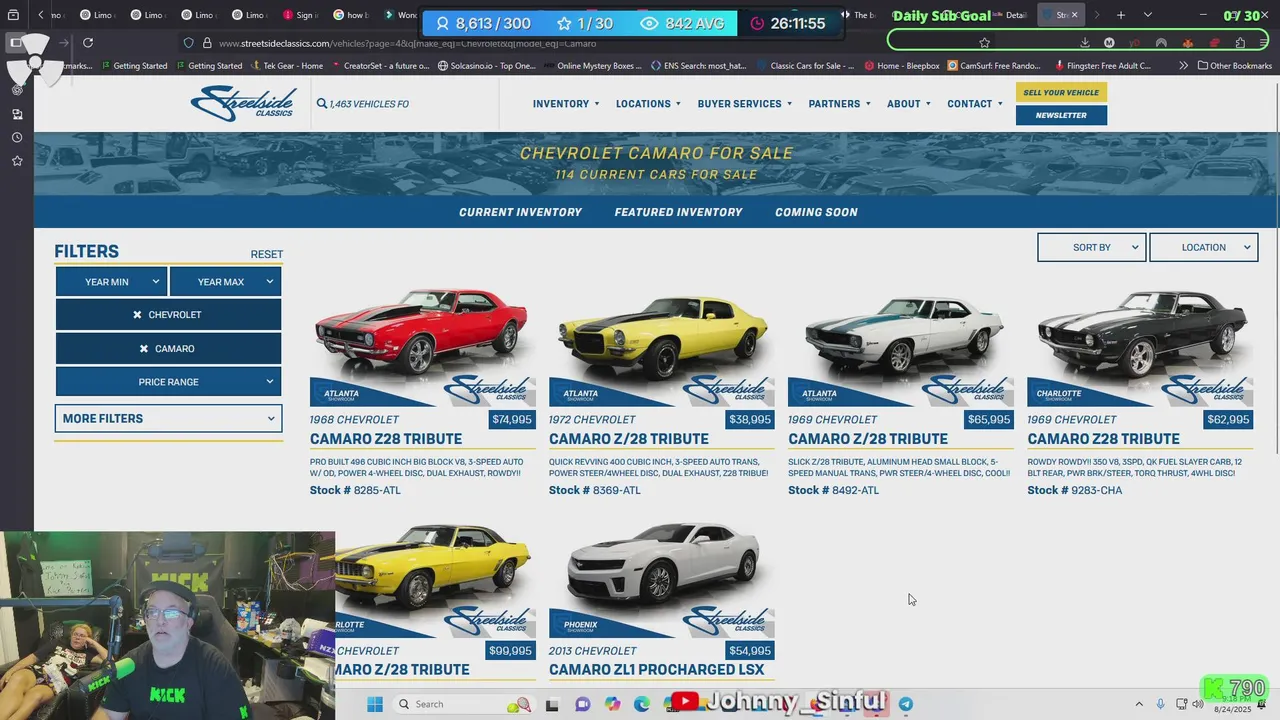Open the sidebar bookmarks star icon
Screen dimensions: 1280x720
click(17, 161)
